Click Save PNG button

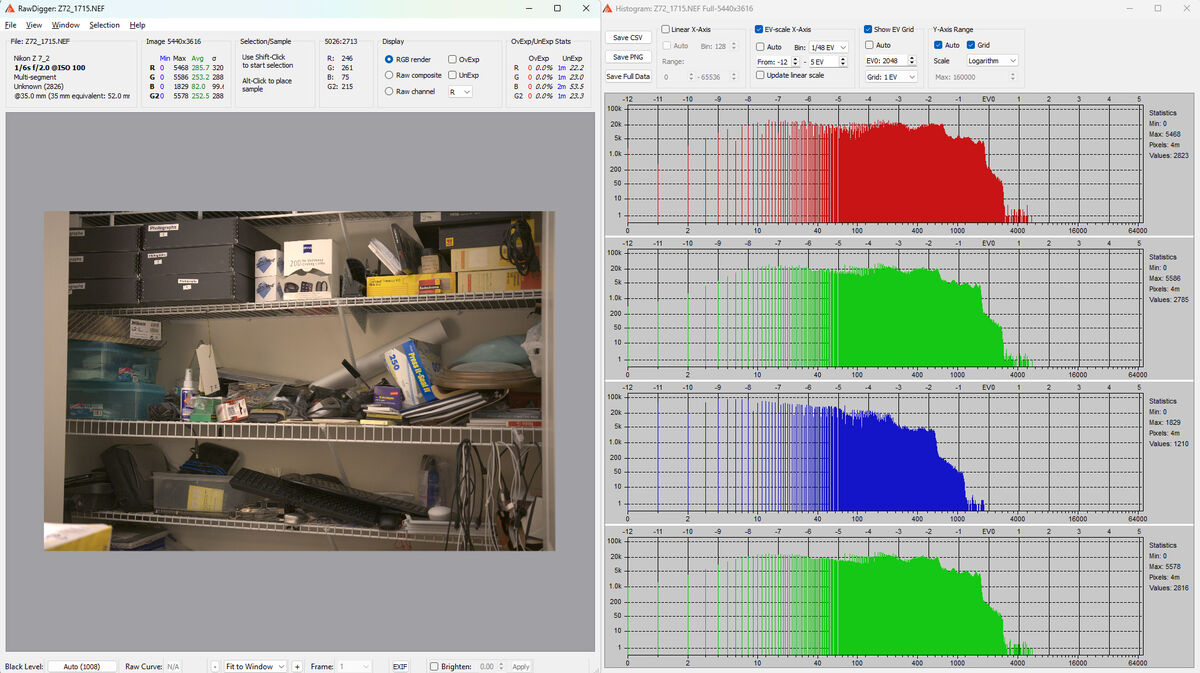[x=628, y=57]
